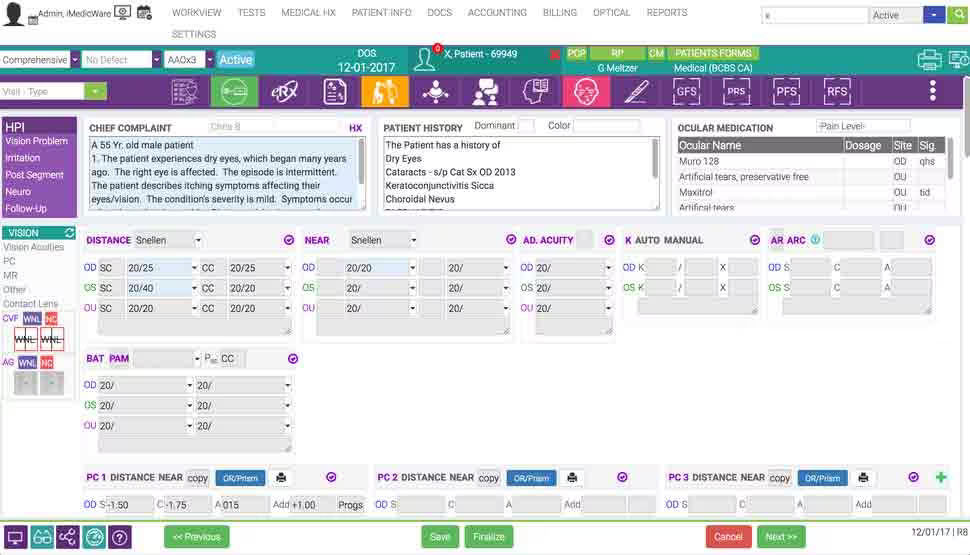Open the Visit Type dropdown
This screenshot has height=555, width=970.
coord(95,92)
